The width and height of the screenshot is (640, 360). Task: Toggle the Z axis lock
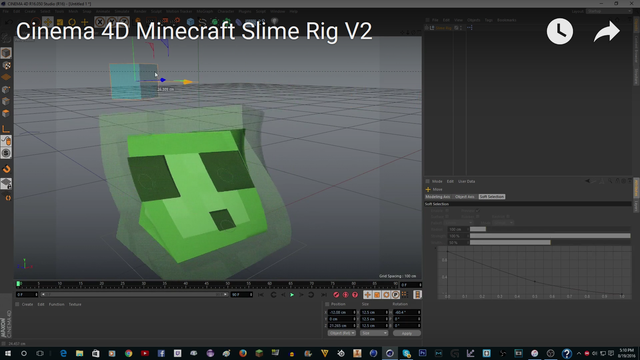coord(124,22)
